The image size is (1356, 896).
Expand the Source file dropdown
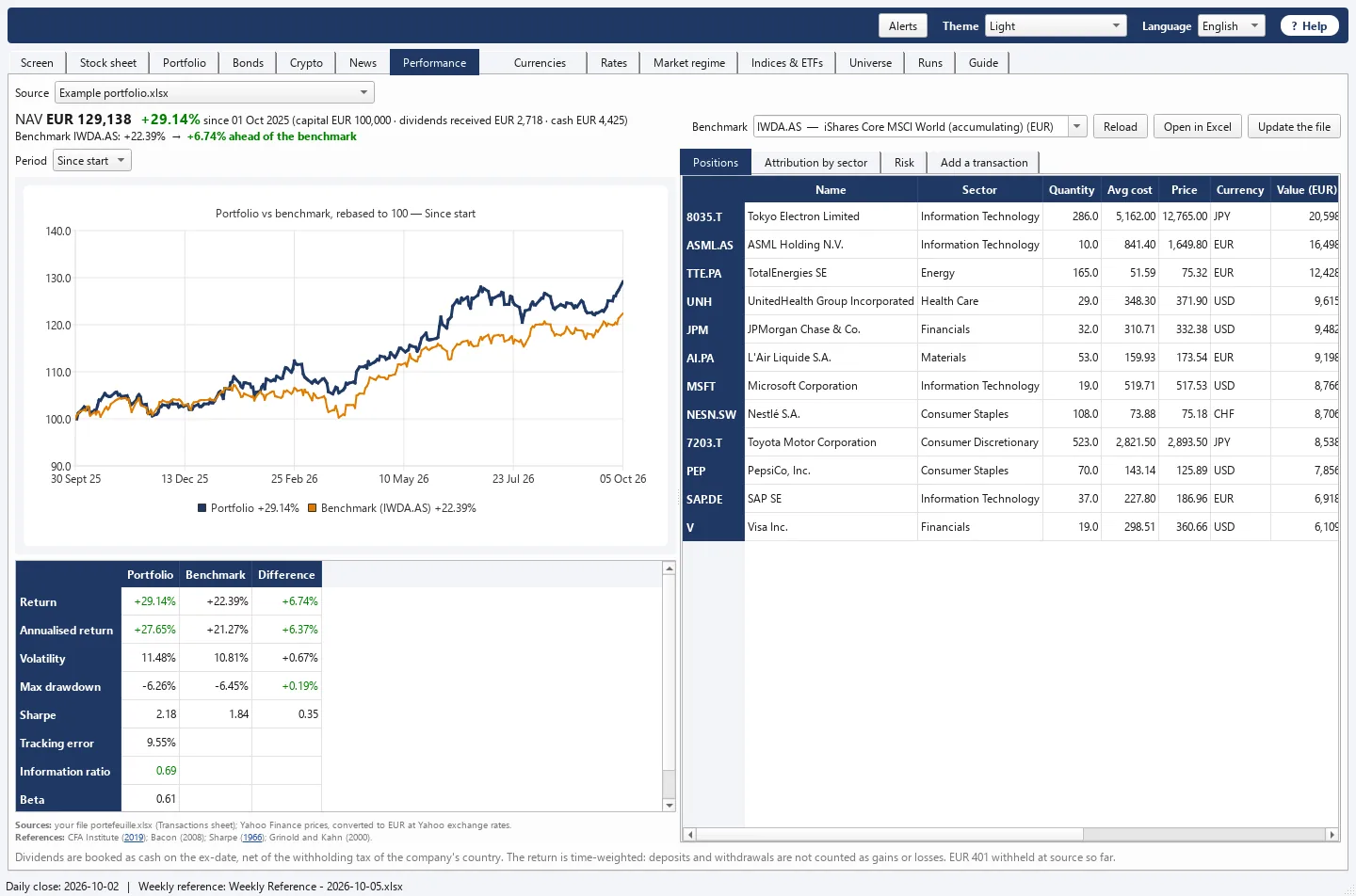(x=215, y=93)
